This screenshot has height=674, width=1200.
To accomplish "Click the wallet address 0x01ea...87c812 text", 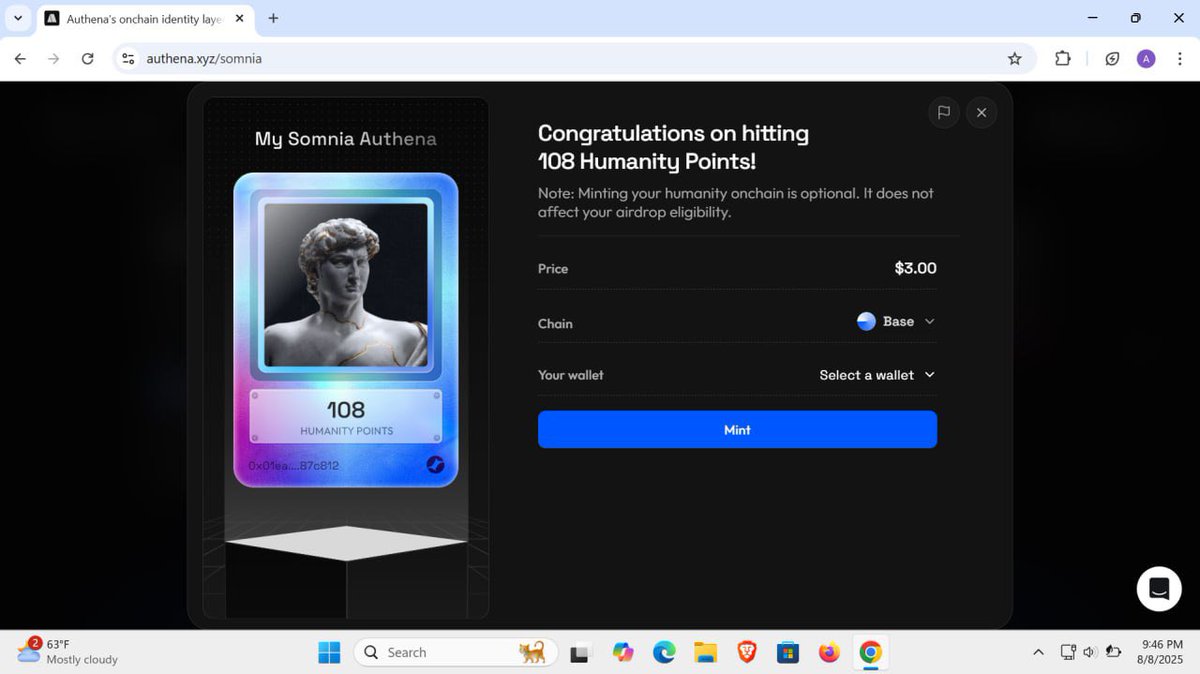I will tap(293, 466).
